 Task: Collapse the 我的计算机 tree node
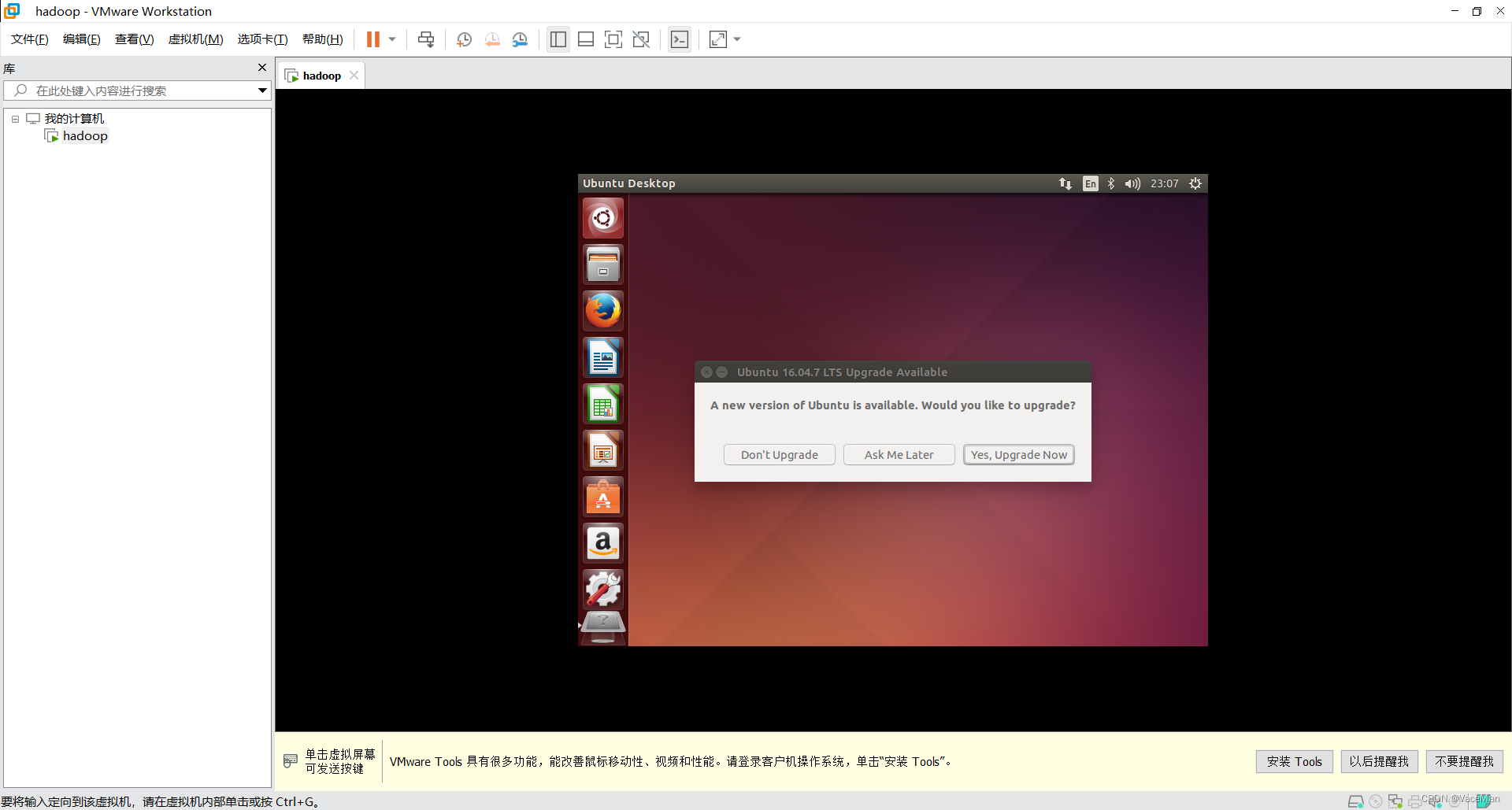[x=14, y=118]
